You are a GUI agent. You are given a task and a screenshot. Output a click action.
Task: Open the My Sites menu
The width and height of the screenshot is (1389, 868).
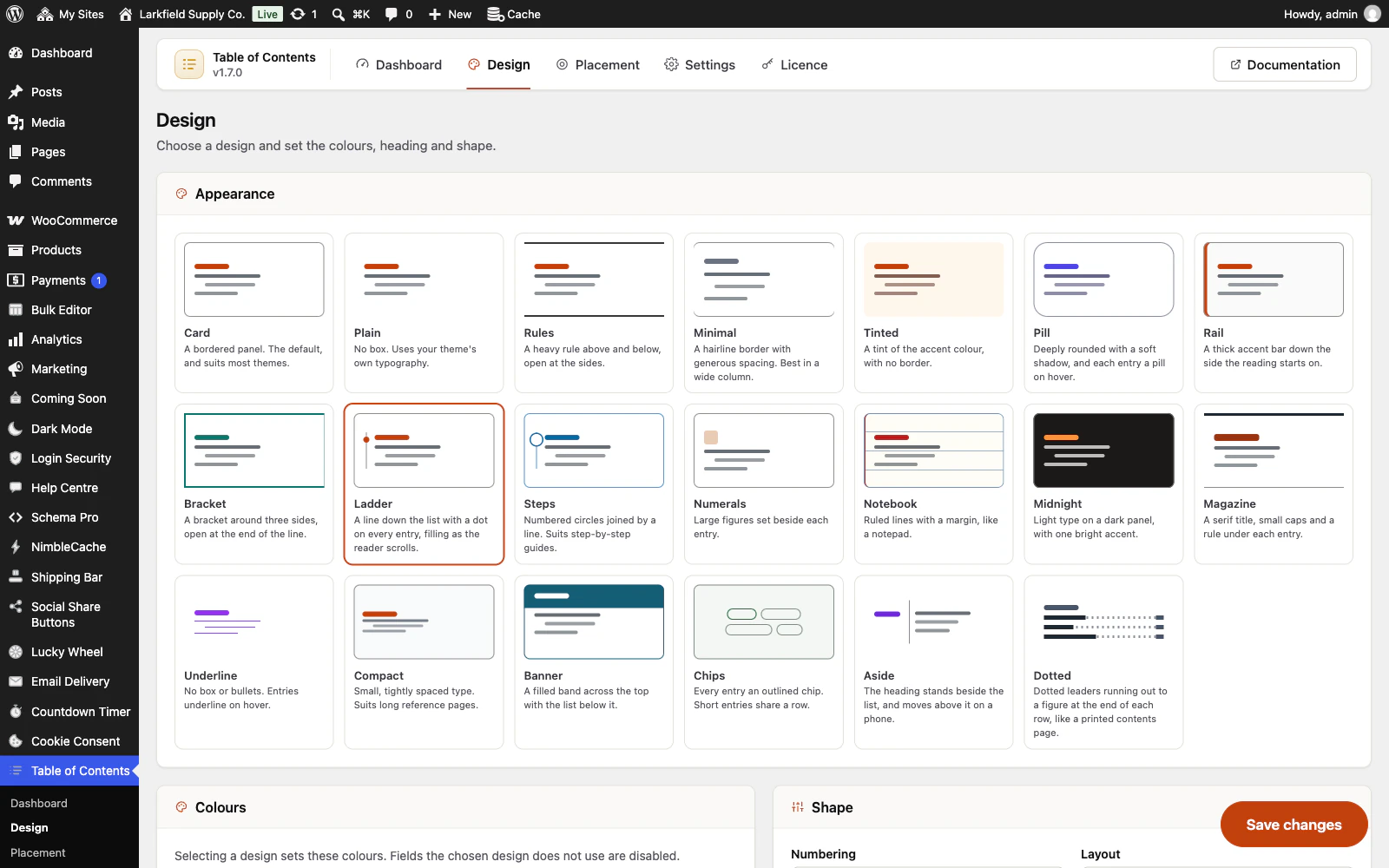pos(70,14)
